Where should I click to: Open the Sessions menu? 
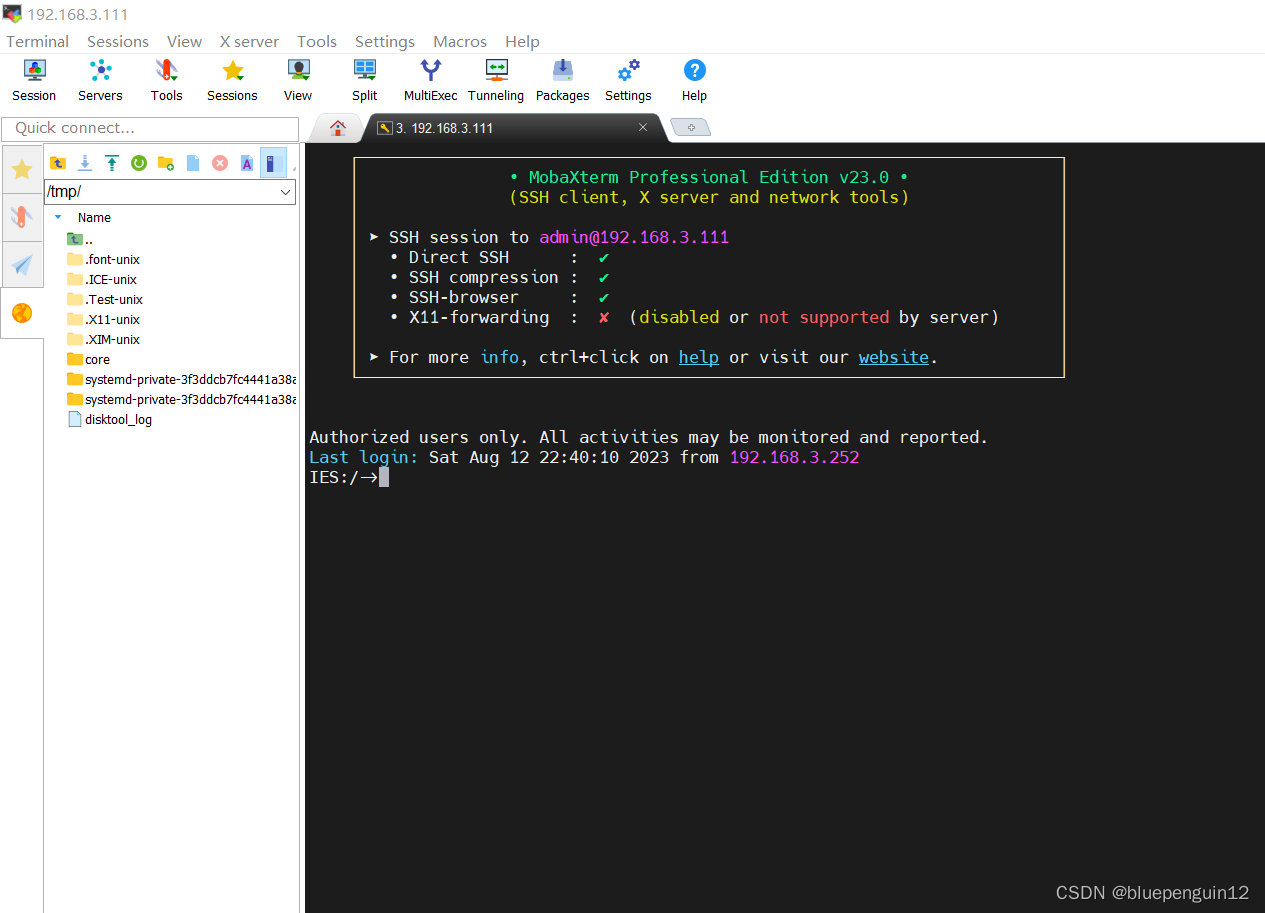[x=118, y=41]
